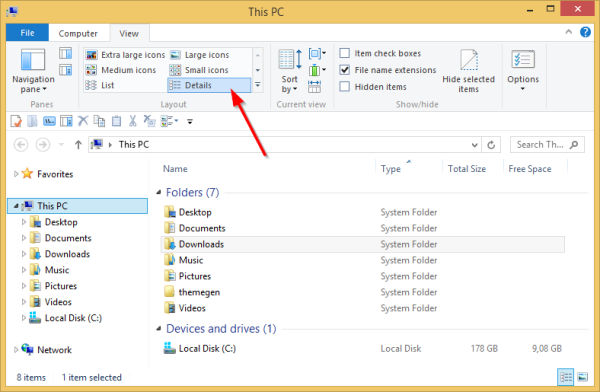Select Videos in the navigation tree

click(58, 302)
